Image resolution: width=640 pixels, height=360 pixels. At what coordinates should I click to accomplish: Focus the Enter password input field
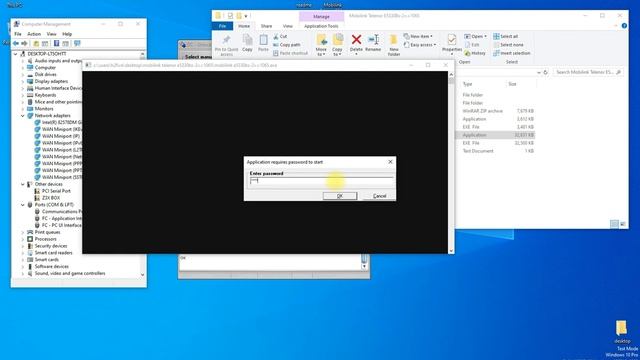(x=321, y=181)
